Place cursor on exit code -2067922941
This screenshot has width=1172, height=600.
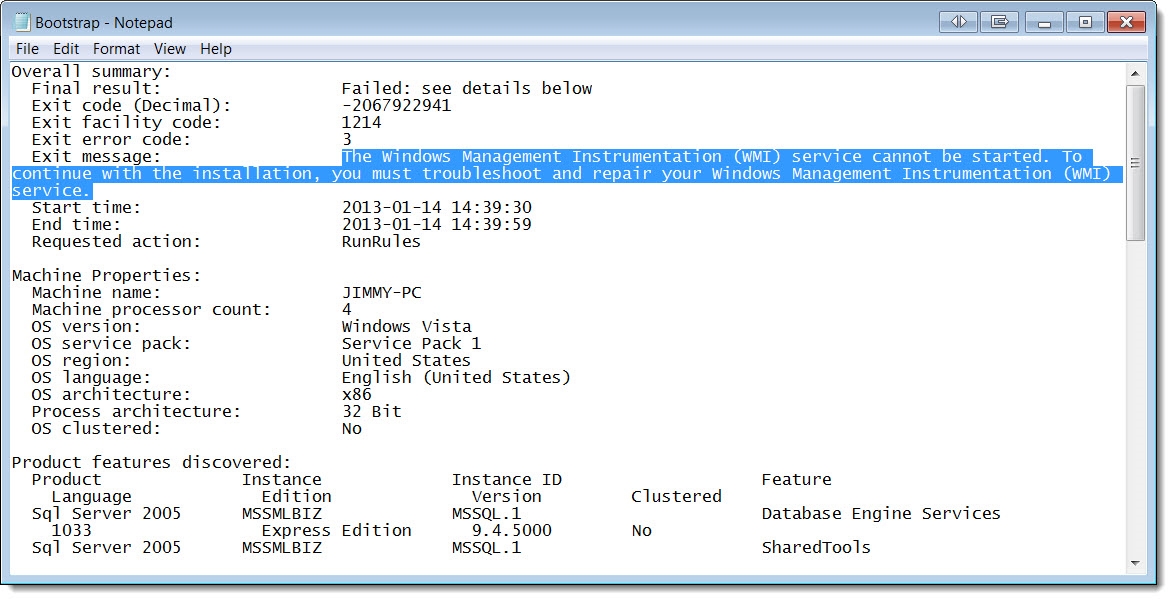396,106
